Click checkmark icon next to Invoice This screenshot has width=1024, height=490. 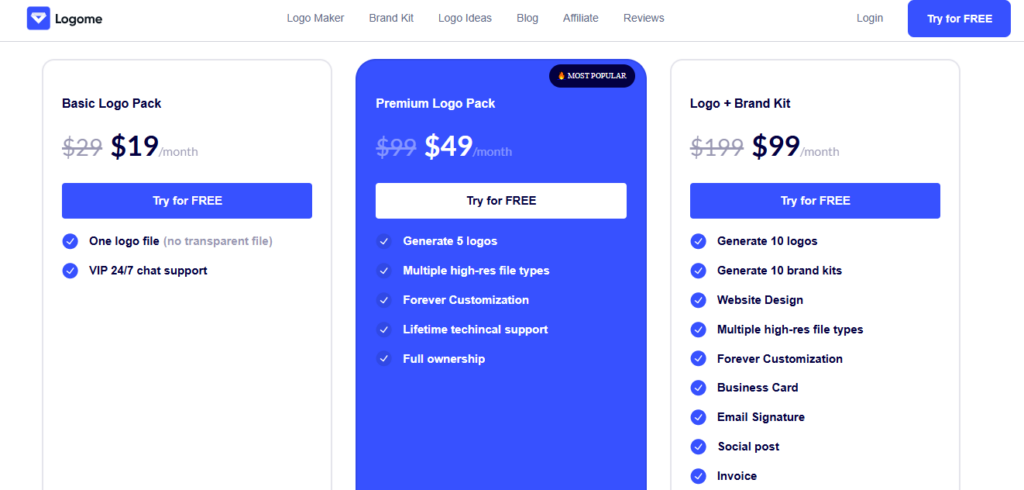point(698,476)
